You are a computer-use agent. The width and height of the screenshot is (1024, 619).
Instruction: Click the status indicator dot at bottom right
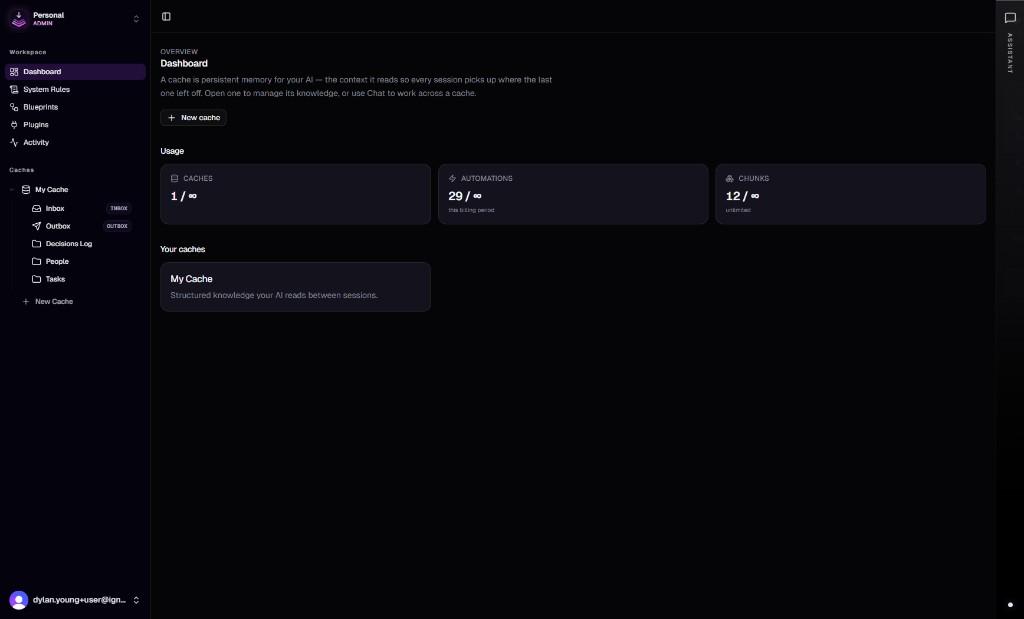point(1010,604)
